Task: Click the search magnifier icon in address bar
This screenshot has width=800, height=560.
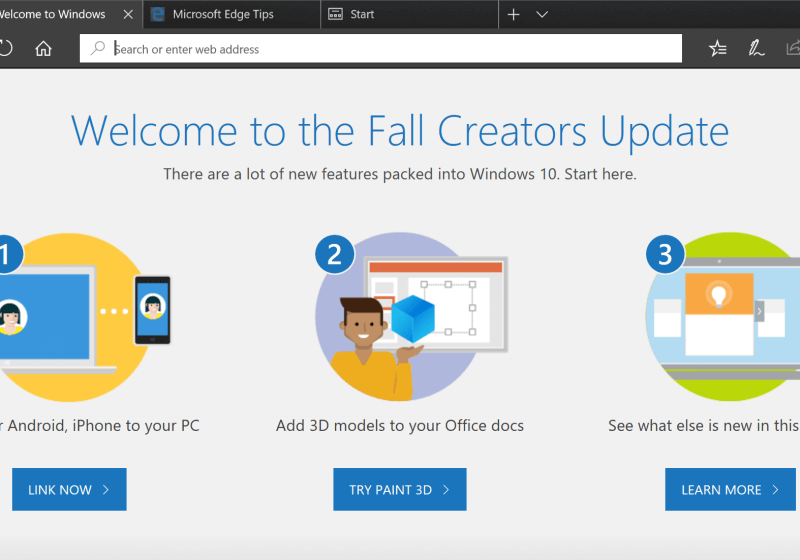Action: point(97,48)
